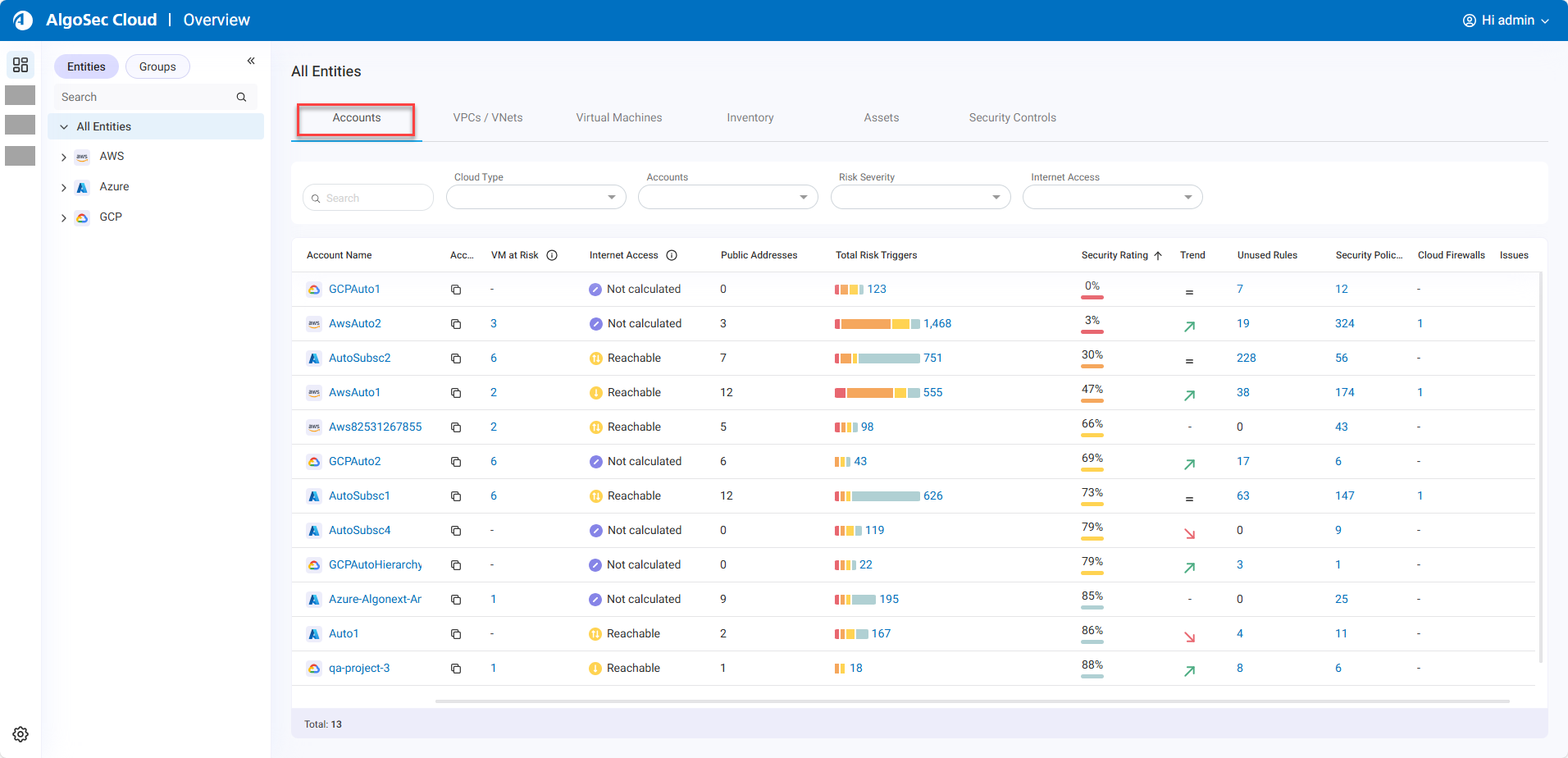Collapse the sidebar with double-chevron icon
Viewport: 1568px width, 758px height.
[251, 61]
